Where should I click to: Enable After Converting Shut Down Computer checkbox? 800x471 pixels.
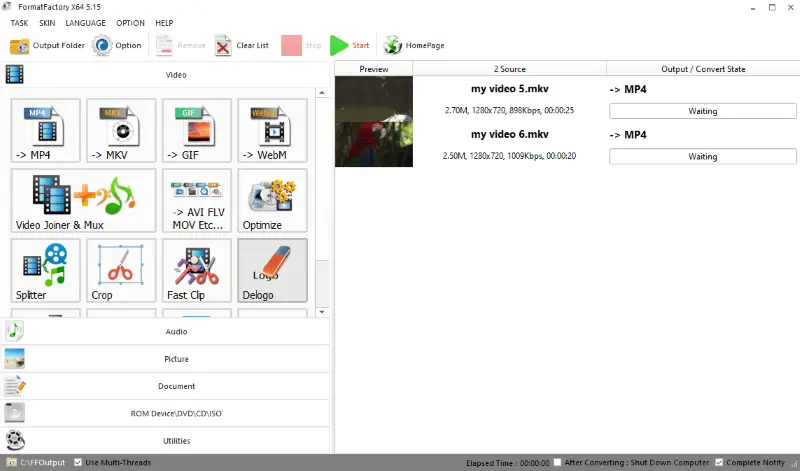[x=557, y=462]
